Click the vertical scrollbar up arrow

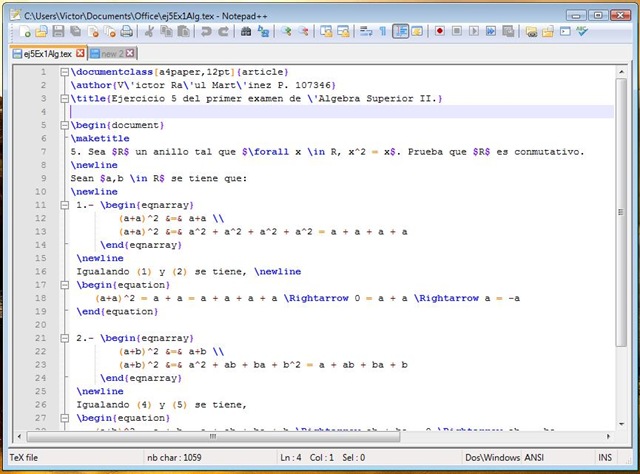[x=621, y=72]
